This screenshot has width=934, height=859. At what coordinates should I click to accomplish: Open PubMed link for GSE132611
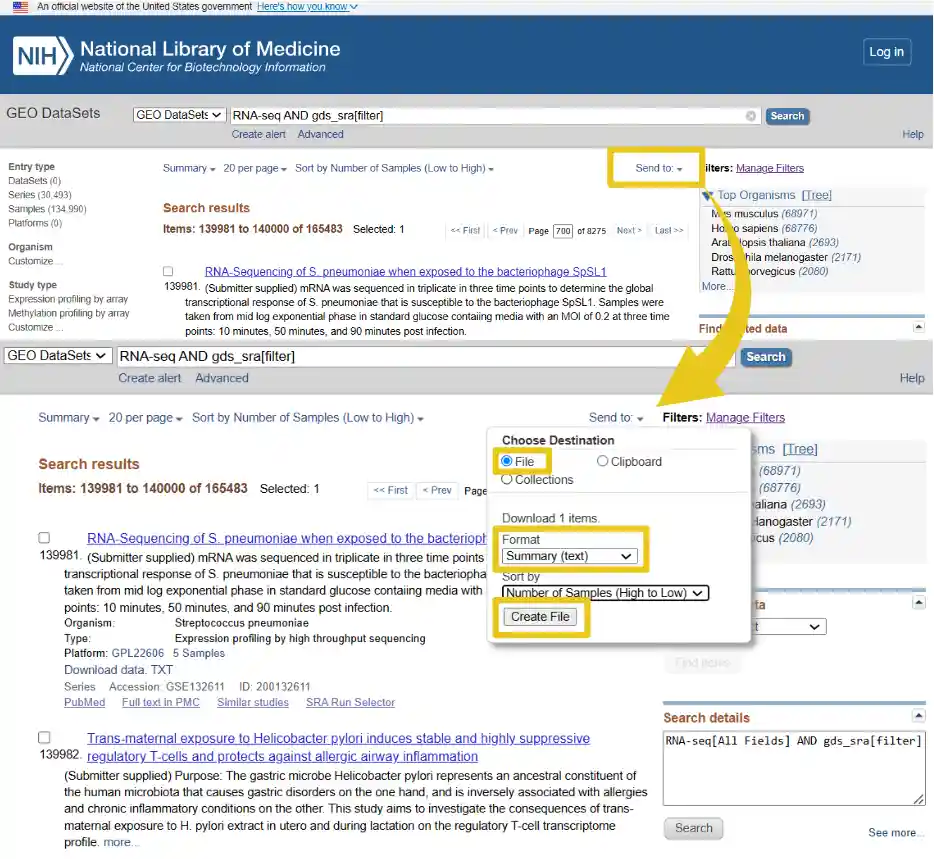pos(85,702)
